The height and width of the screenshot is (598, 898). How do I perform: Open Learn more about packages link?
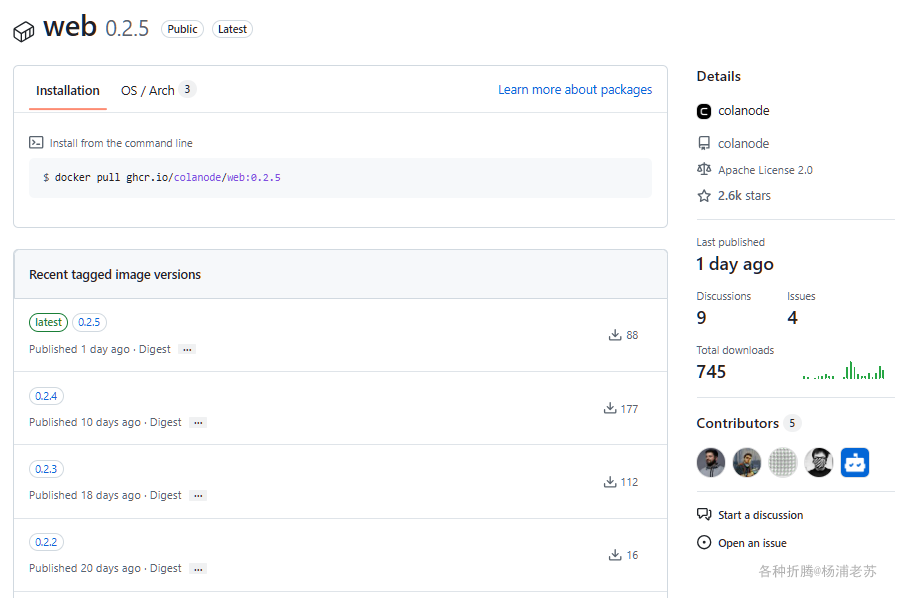pyautogui.click(x=575, y=89)
